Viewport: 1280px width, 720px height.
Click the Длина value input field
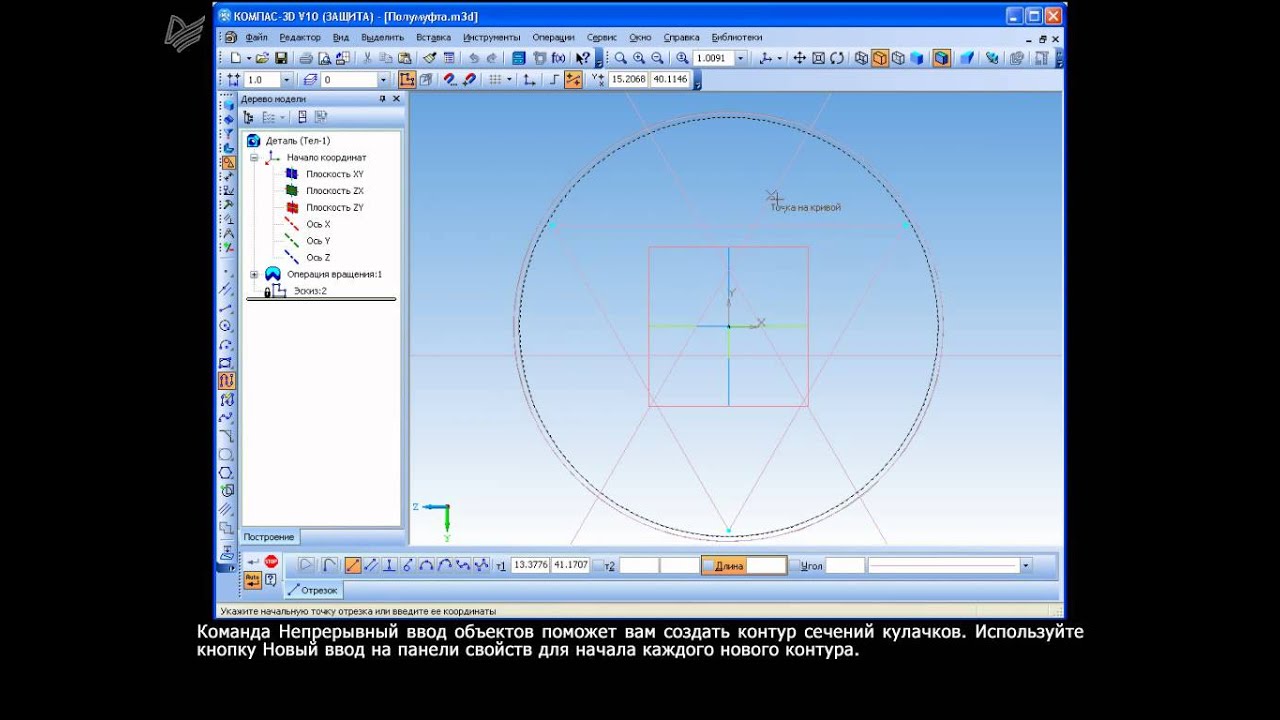coord(766,566)
